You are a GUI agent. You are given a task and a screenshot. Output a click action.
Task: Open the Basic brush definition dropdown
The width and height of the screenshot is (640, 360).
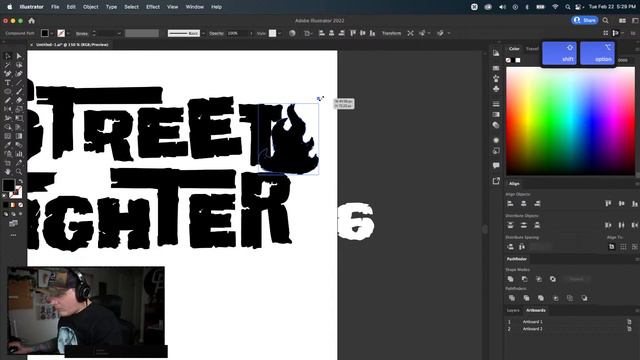coord(203,33)
